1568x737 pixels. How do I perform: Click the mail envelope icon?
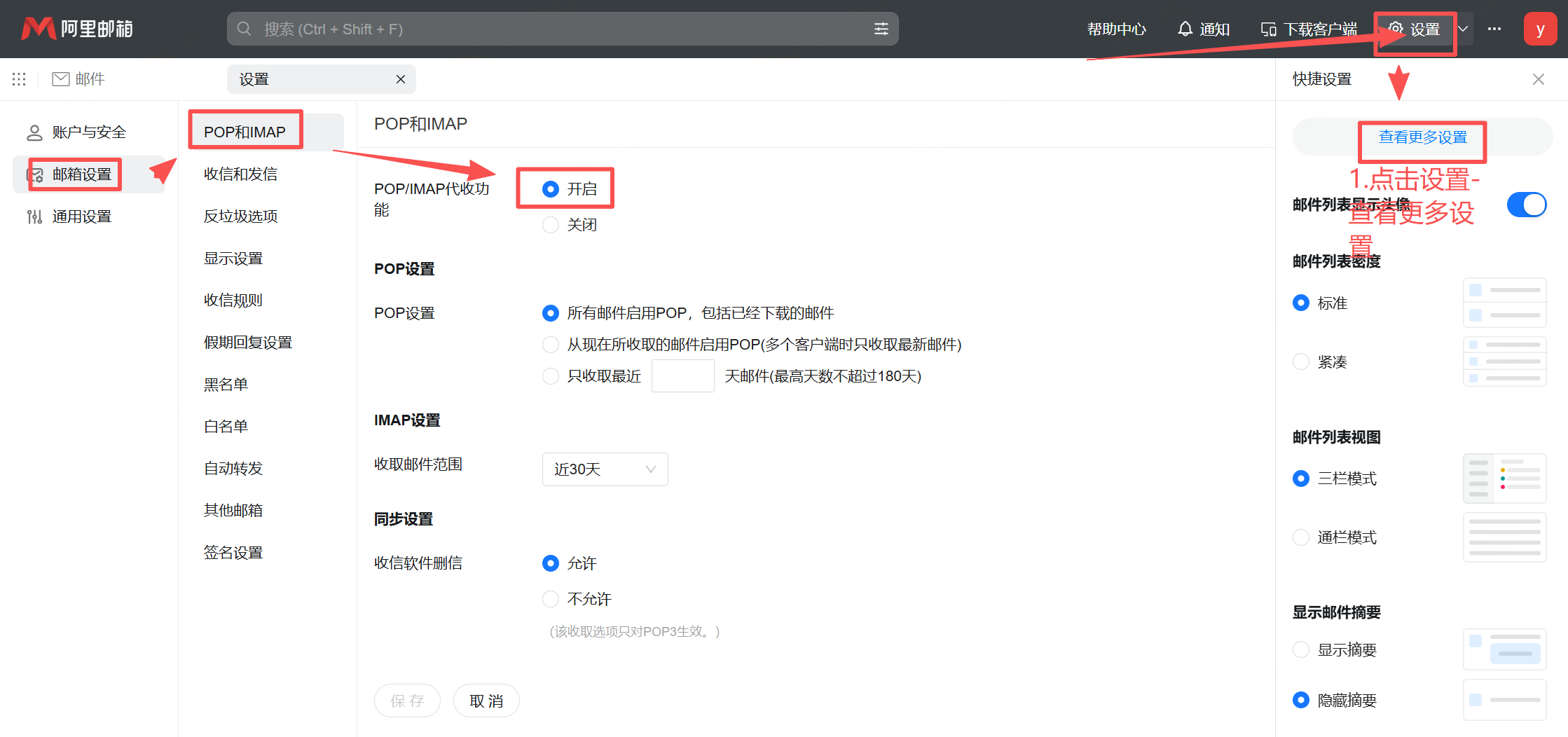tap(61, 79)
